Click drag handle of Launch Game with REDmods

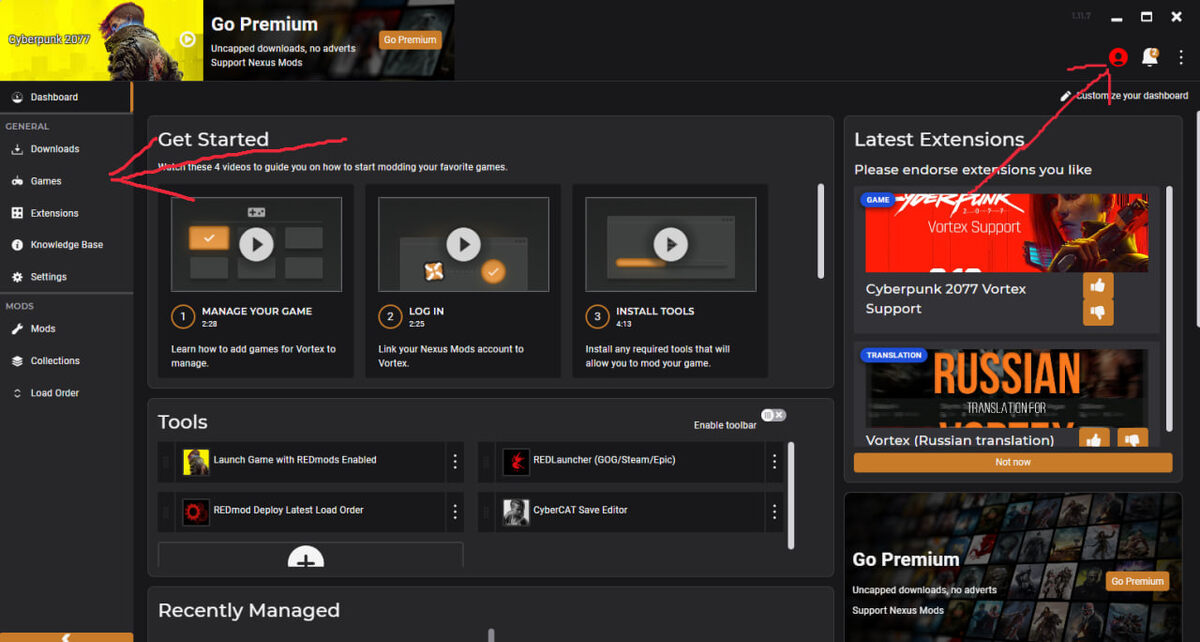[x=166, y=461]
